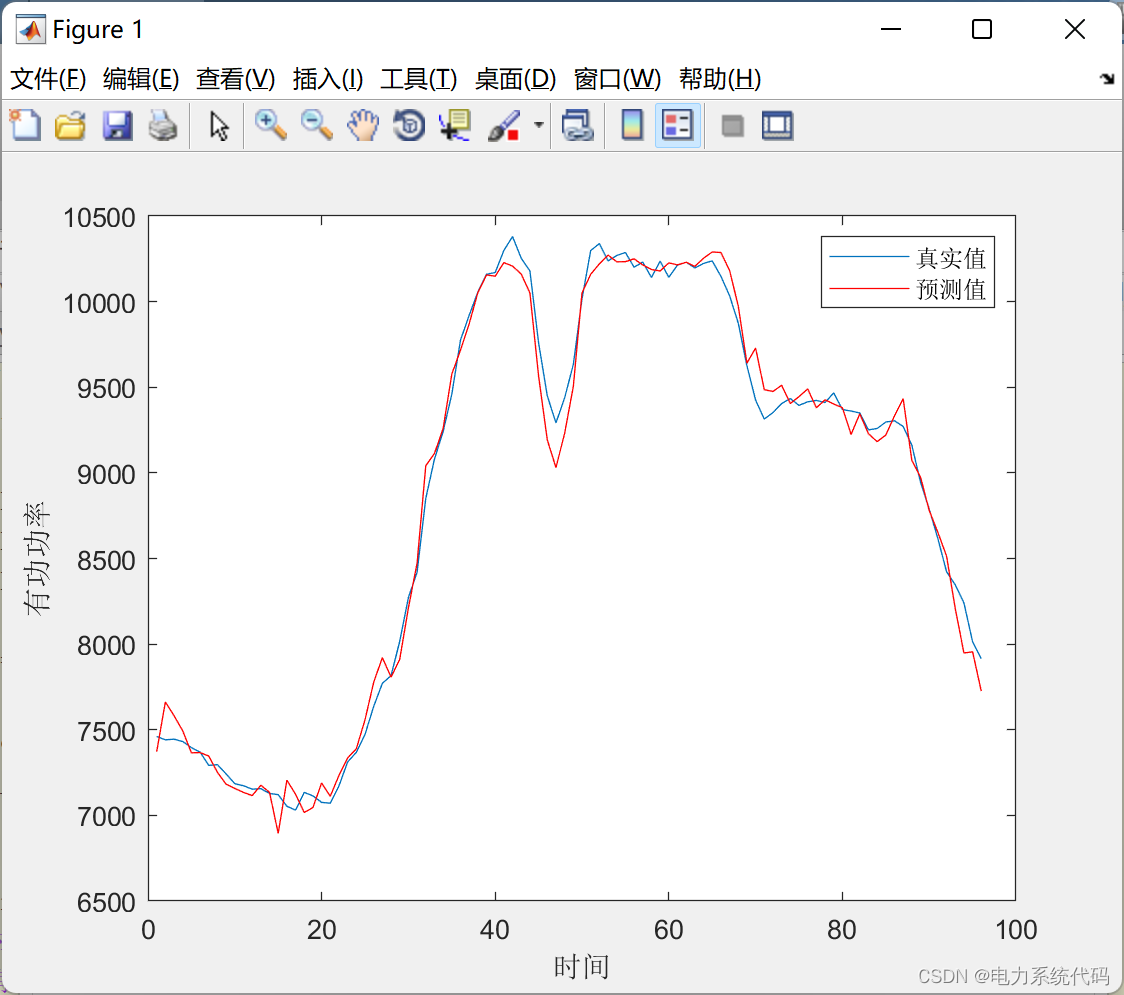Click the New Figure icon

pyautogui.click(x=25, y=126)
